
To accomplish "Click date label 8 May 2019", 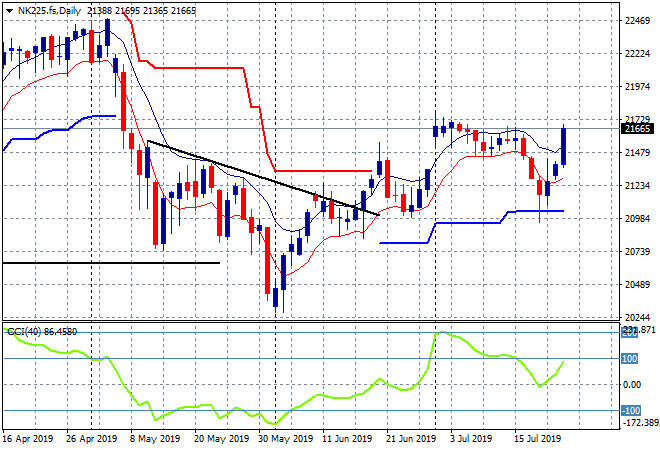I will point(155,439).
